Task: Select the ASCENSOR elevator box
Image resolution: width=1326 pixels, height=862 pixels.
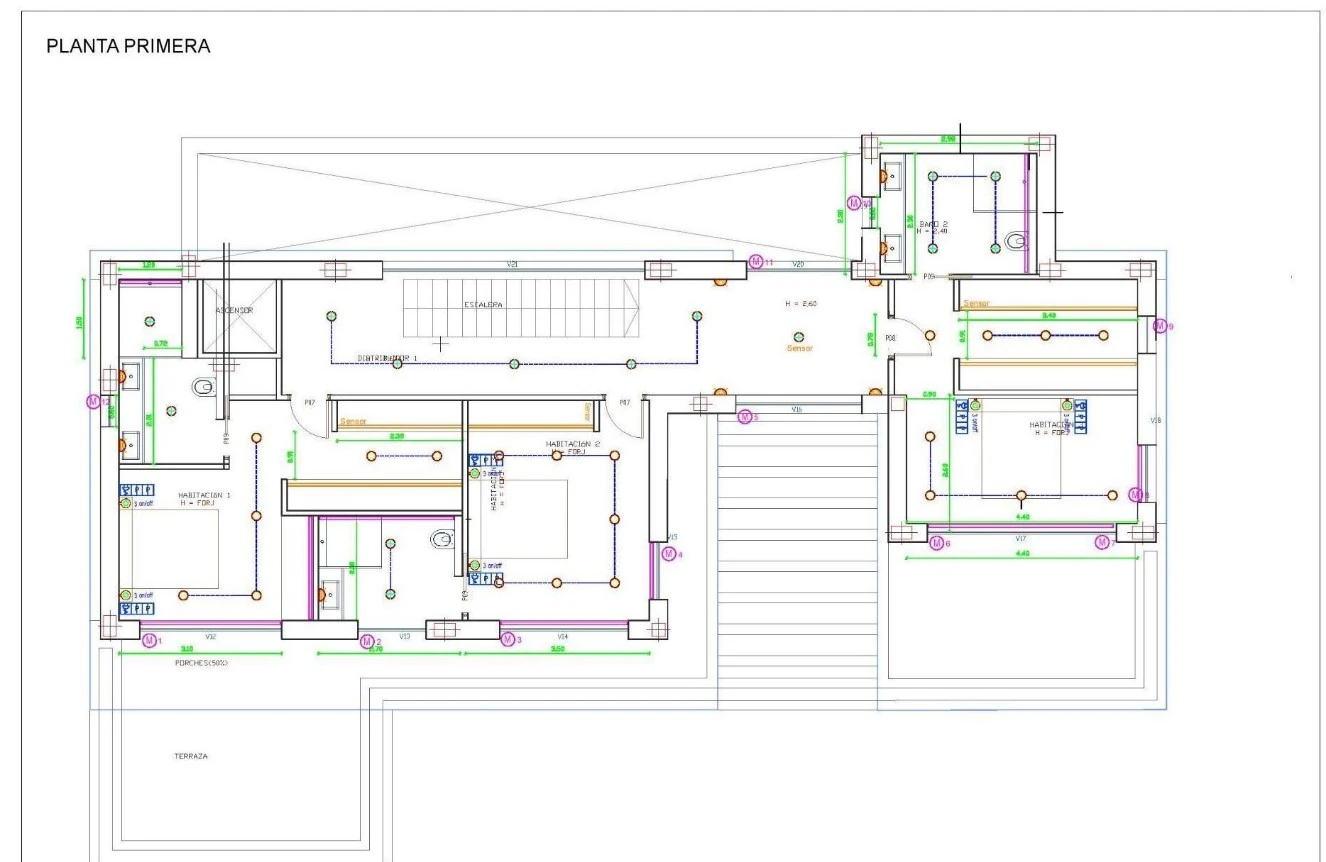Action: pos(241,316)
